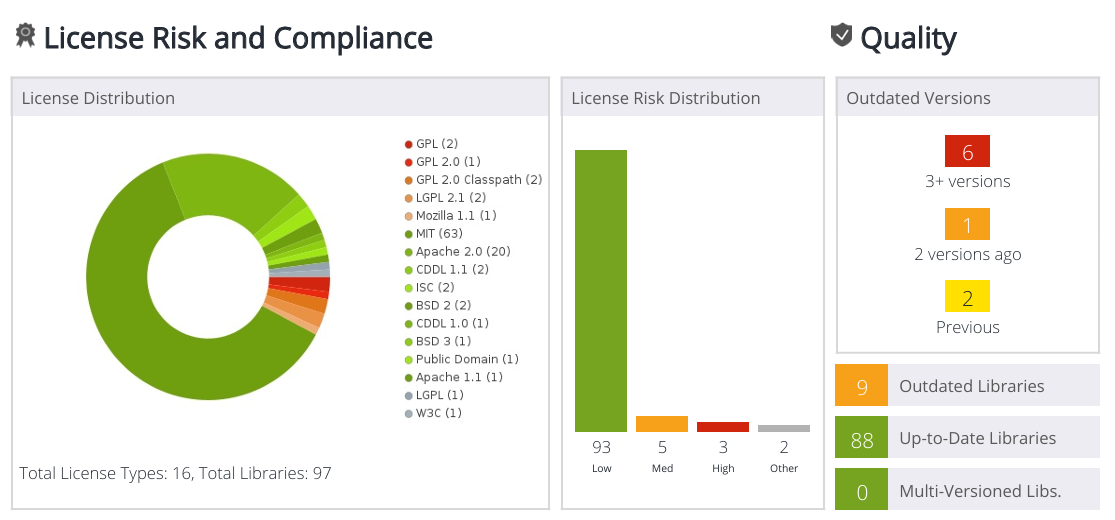Toggle the GPL (2) legend entry

click(x=436, y=144)
